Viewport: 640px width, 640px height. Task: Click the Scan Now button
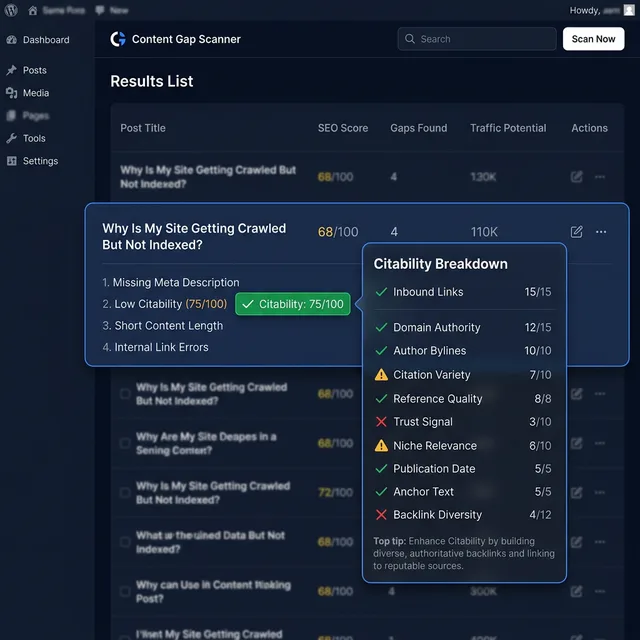tap(593, 39)
